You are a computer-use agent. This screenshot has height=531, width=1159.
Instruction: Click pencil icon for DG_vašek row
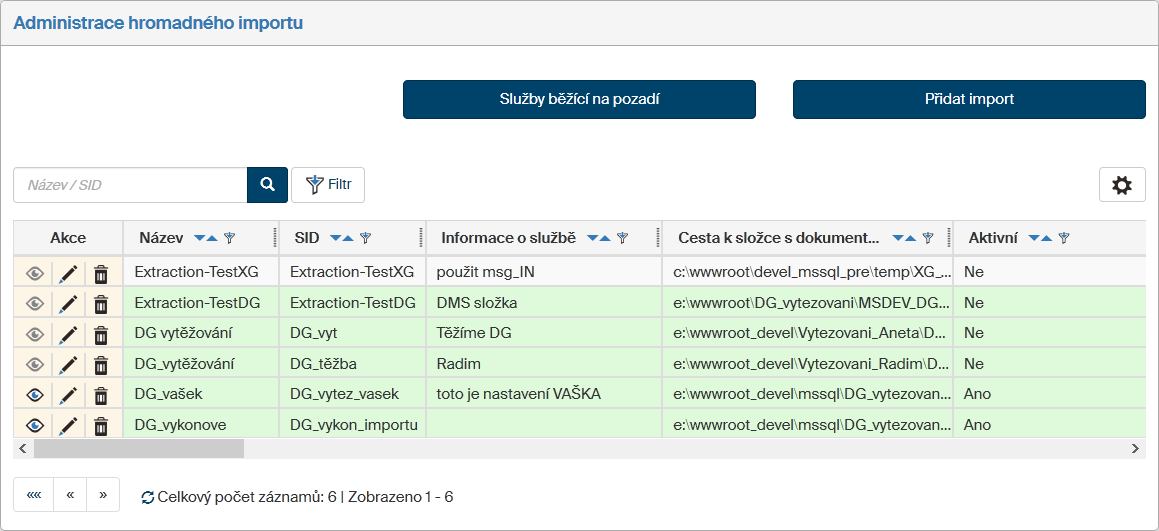click(68, 395)
